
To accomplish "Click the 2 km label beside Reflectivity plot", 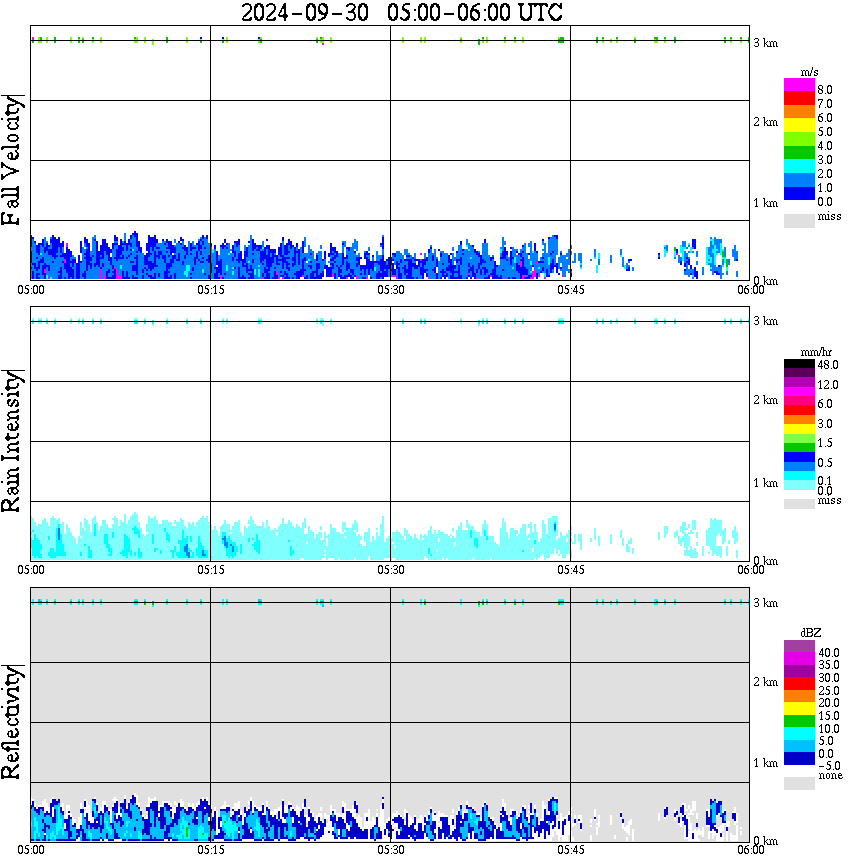I will pyautogui.click(x=765, y=682).
